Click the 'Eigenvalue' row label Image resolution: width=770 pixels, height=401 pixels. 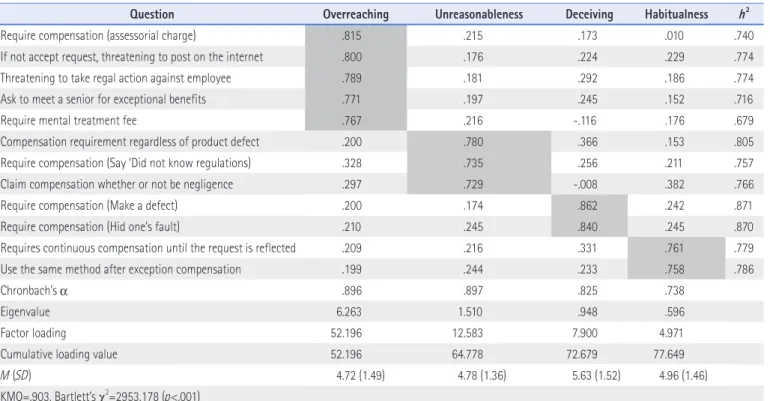(25, 312)
